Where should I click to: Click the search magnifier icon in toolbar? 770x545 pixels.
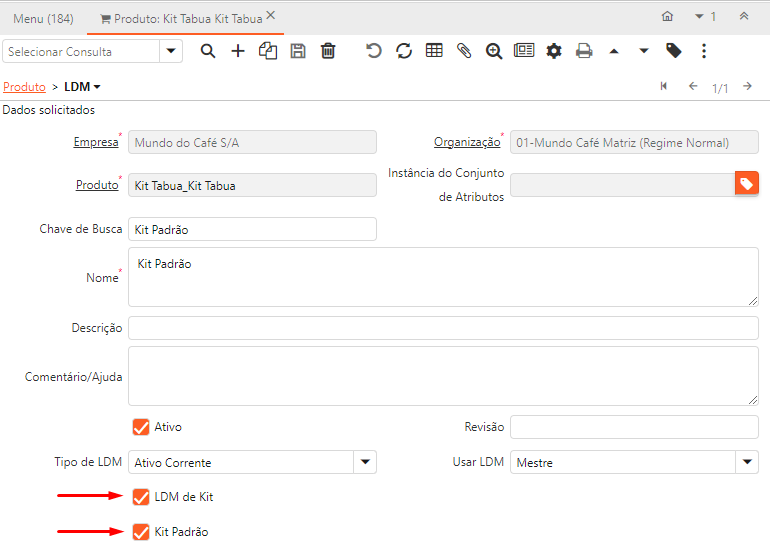point(208,51)
